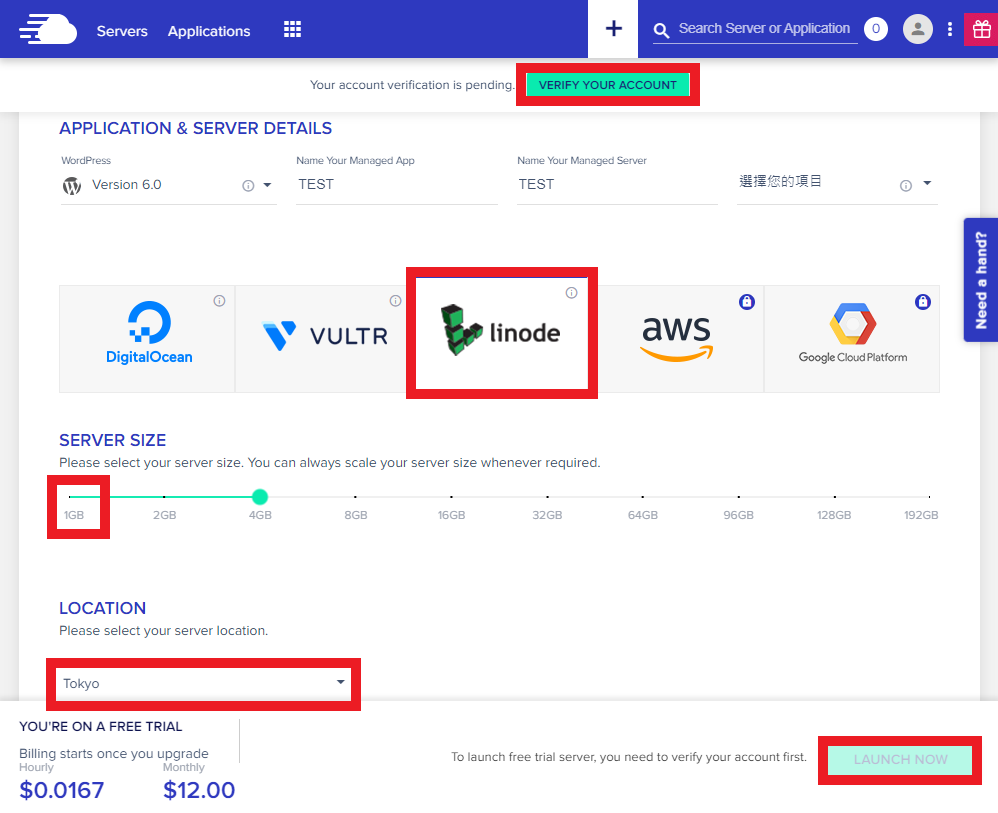Select Google Cloud Platform provider

852,339
